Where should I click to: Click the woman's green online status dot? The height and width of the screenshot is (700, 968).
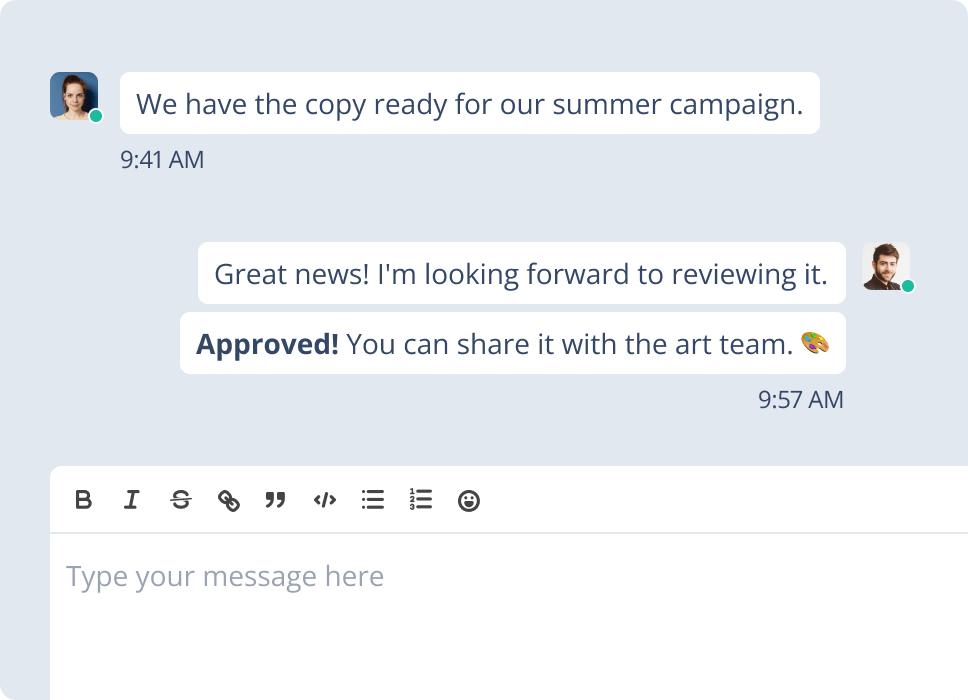coord(96,116)
